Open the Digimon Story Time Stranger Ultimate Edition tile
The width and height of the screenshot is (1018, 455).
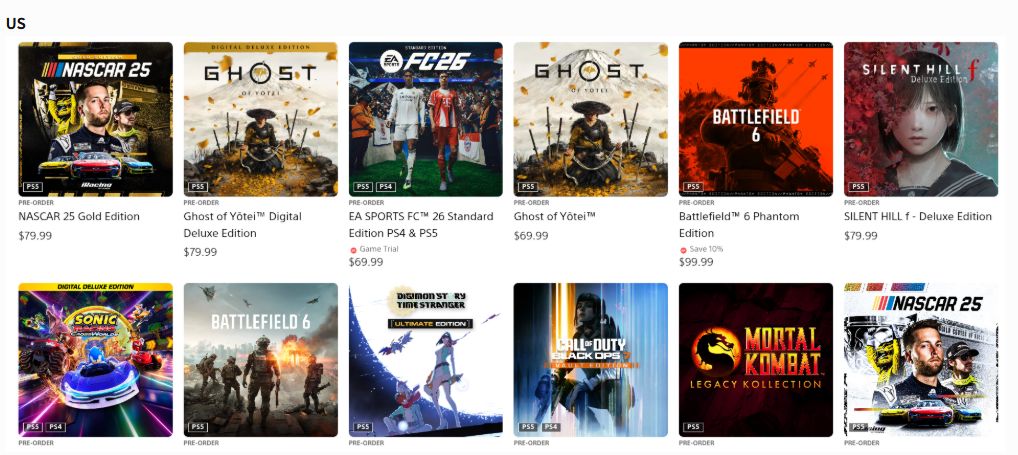pos(425,360)
